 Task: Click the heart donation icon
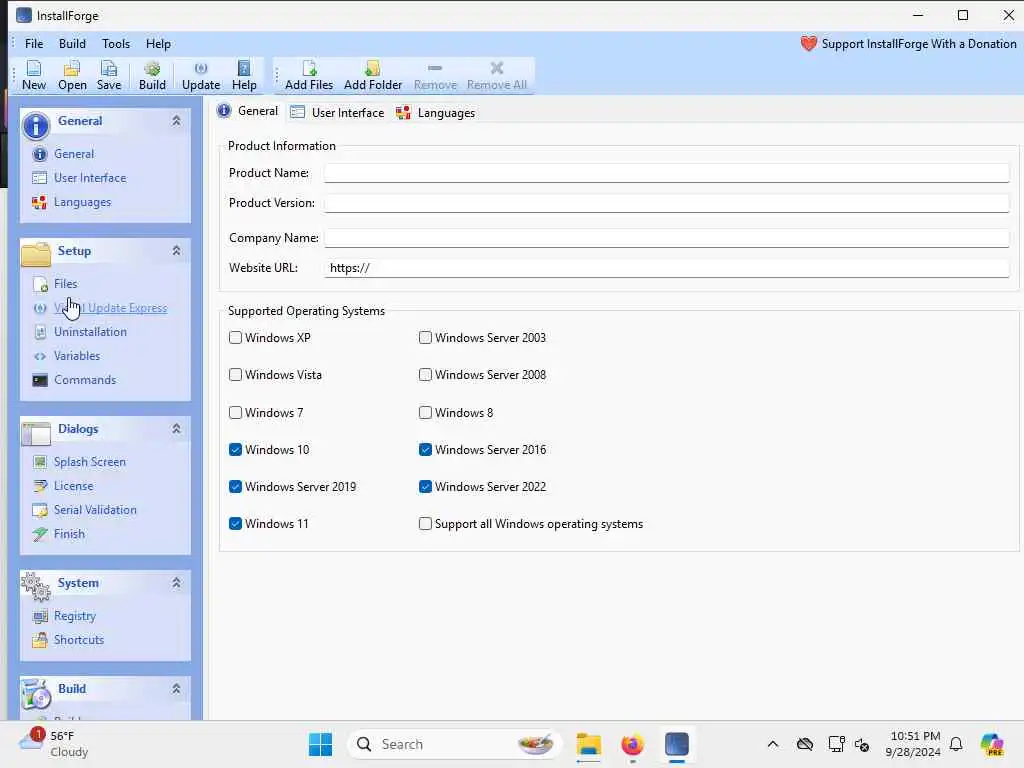coord(808,44)
